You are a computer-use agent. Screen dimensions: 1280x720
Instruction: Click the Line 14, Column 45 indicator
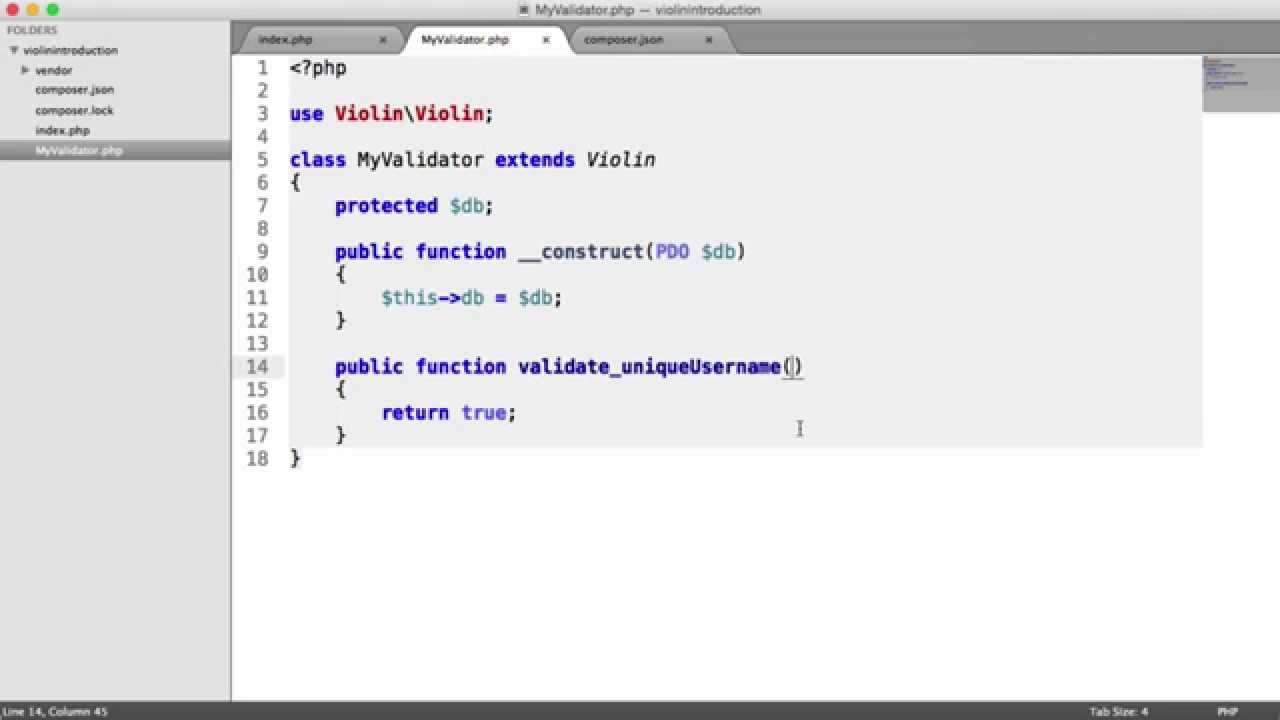pyautogui.click(x=54, y=711)
